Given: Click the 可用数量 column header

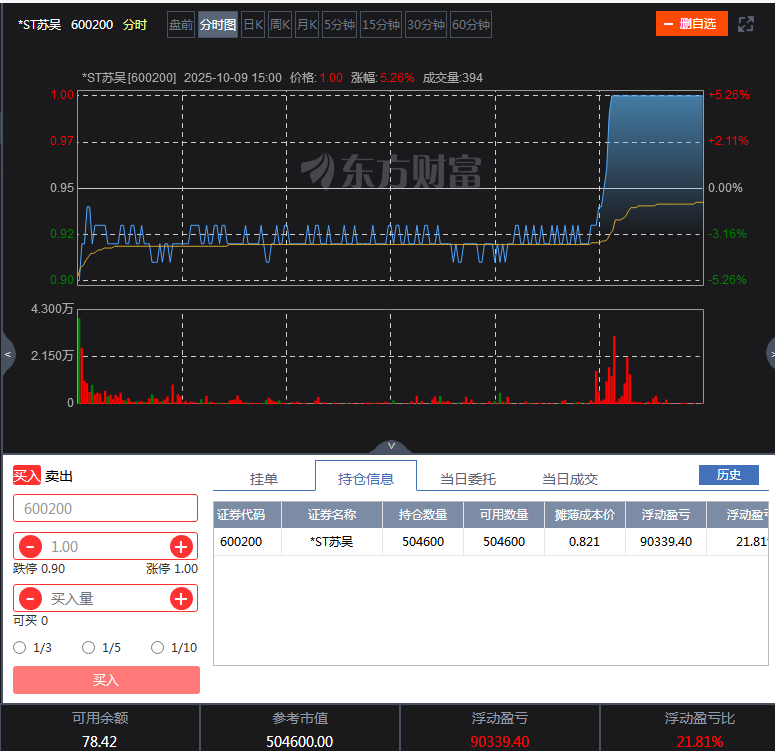Looking at the screenshot, I should coord(504,515).
